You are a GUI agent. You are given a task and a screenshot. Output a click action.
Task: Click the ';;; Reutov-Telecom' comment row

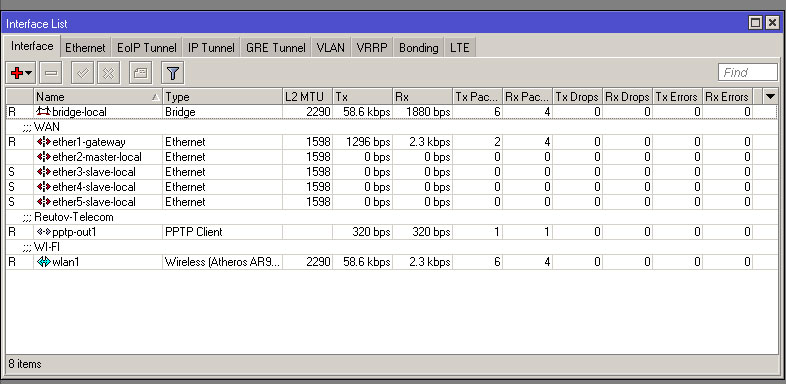(x=391, y=217)
